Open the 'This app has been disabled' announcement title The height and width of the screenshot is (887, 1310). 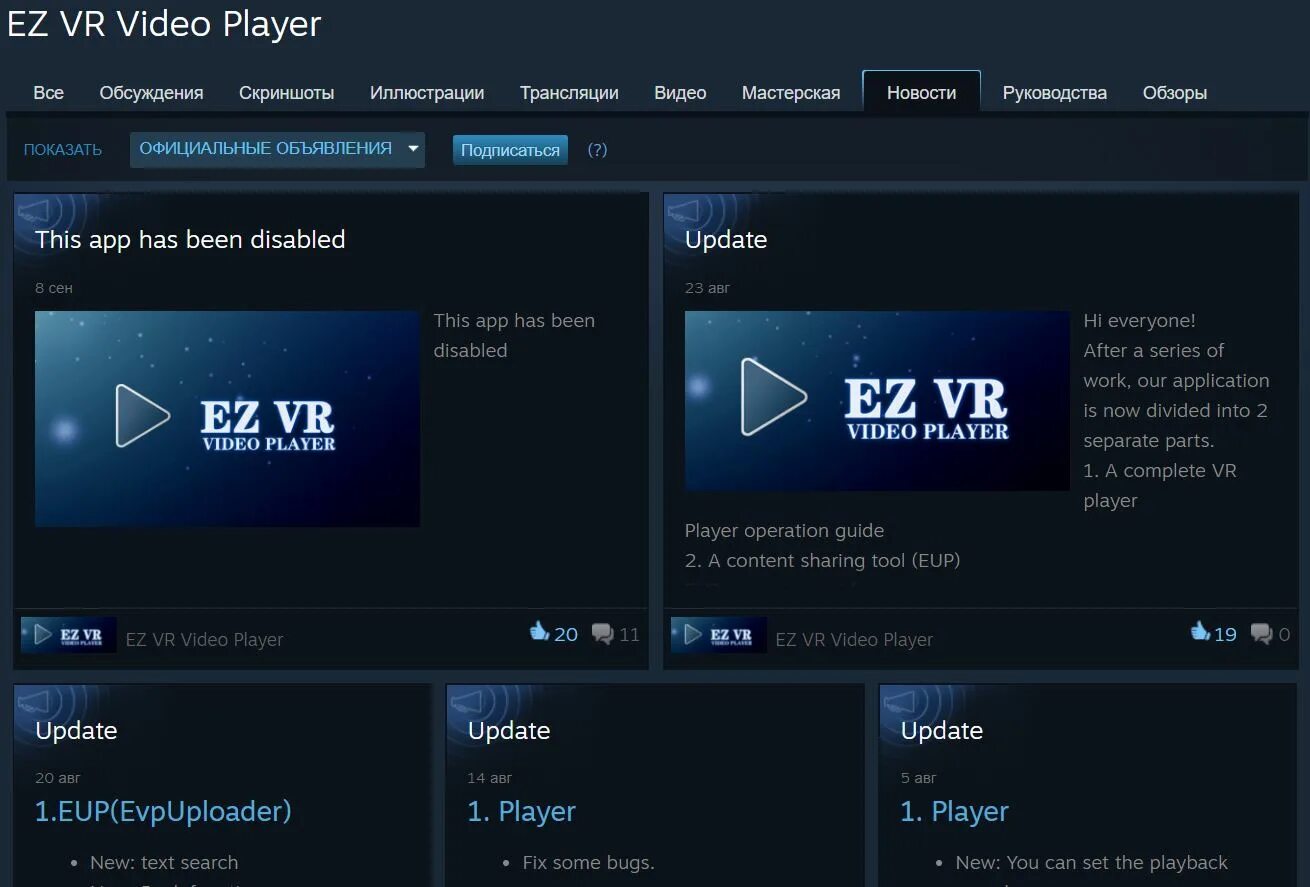point(190,239)
